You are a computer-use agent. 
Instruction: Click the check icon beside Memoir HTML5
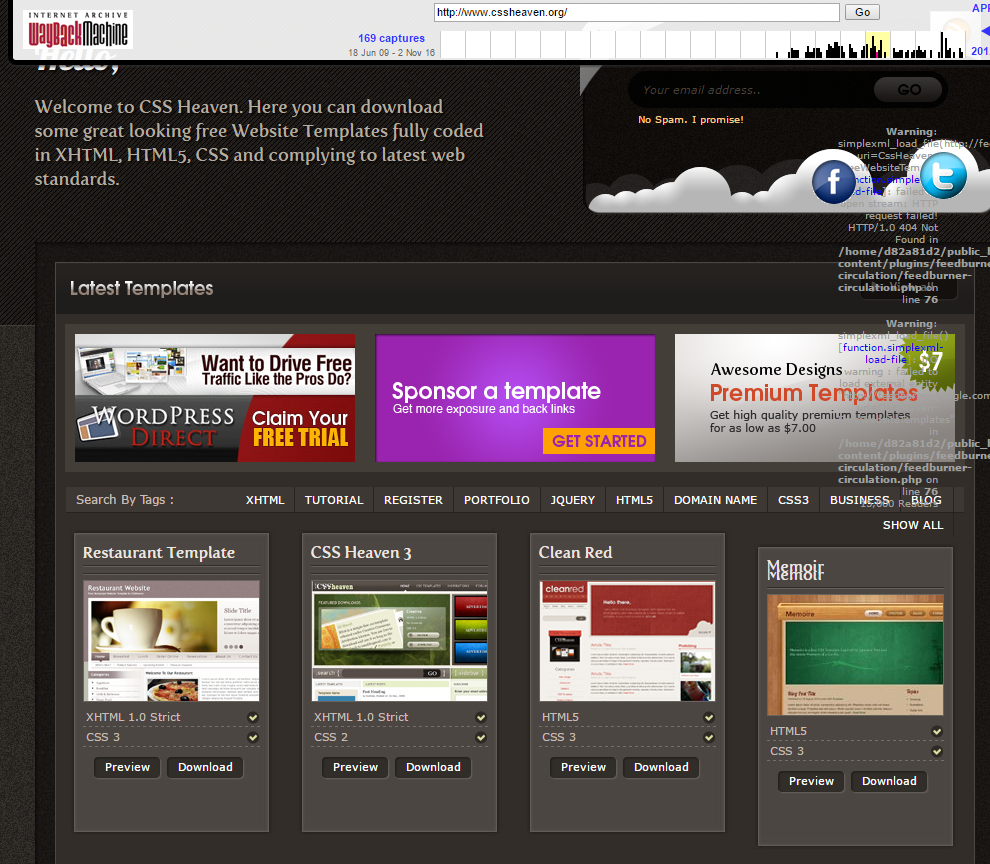tap(937, 731)
